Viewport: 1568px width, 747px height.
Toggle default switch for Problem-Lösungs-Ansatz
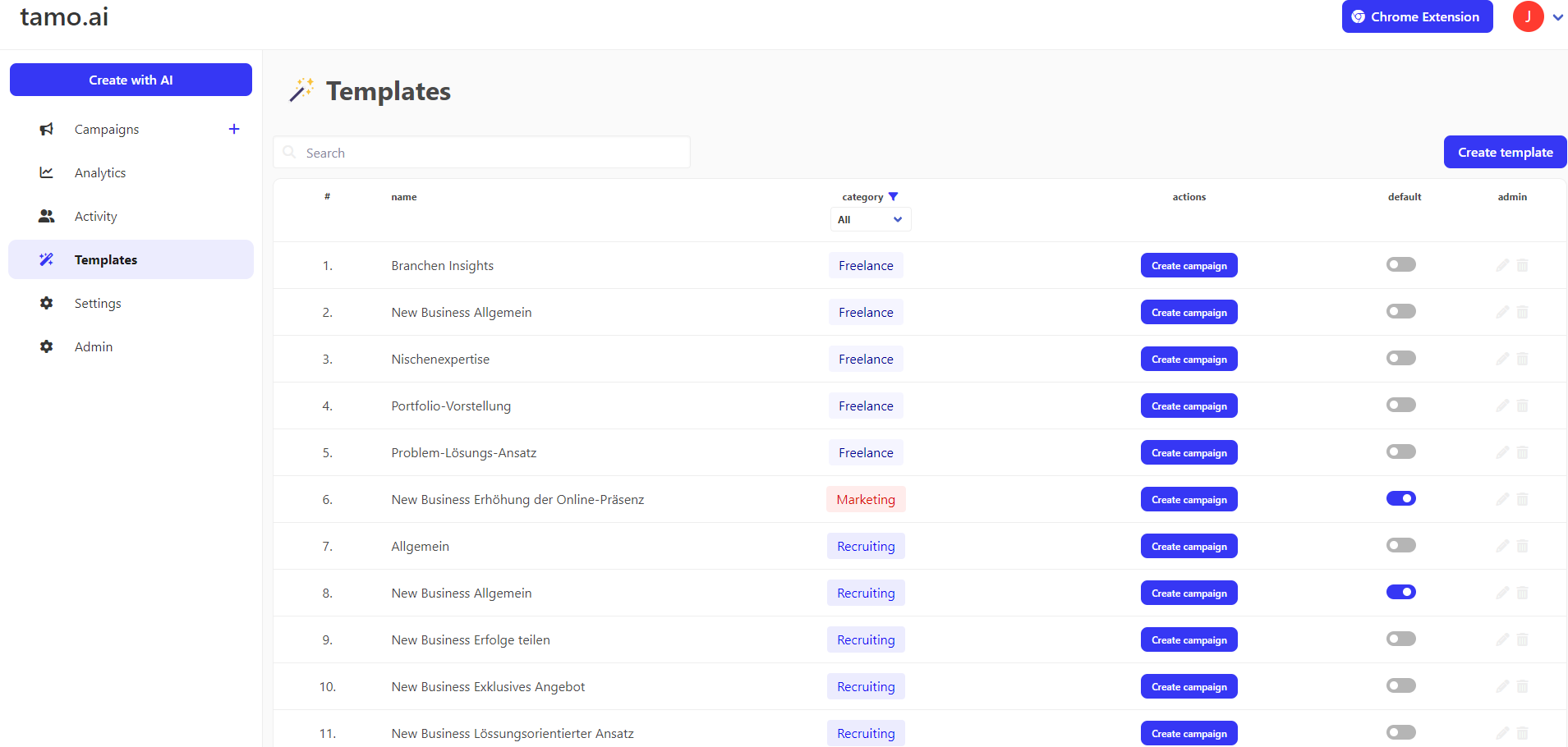tap(1400, 451)
